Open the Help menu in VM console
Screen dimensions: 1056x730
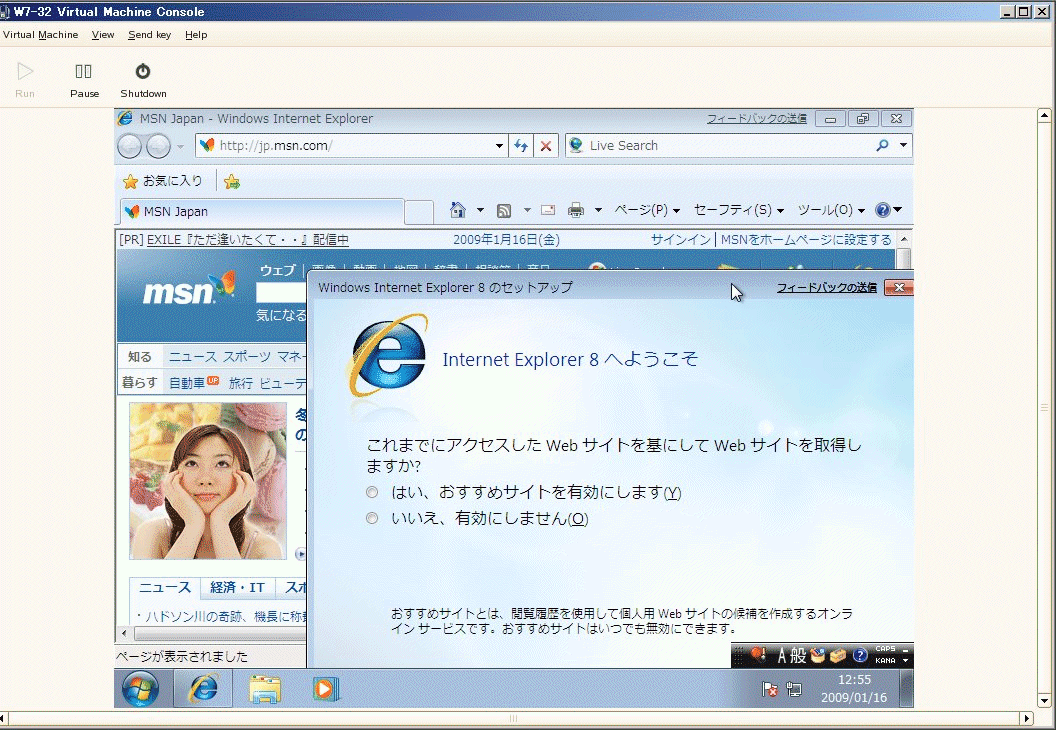pyautogui.click(x=196, y=35)
